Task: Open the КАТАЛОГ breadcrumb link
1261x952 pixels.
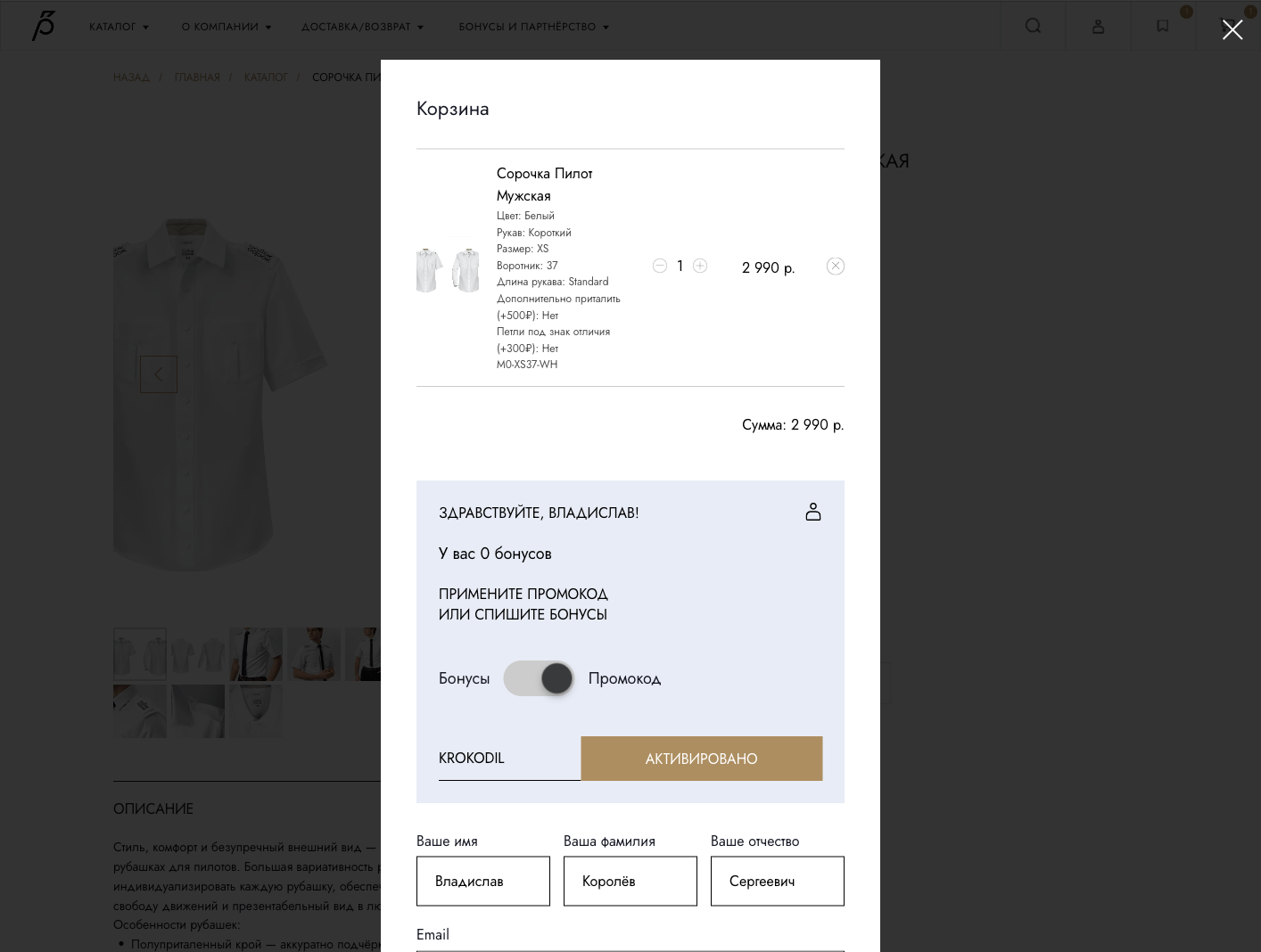Action: (x=266, y=78)
